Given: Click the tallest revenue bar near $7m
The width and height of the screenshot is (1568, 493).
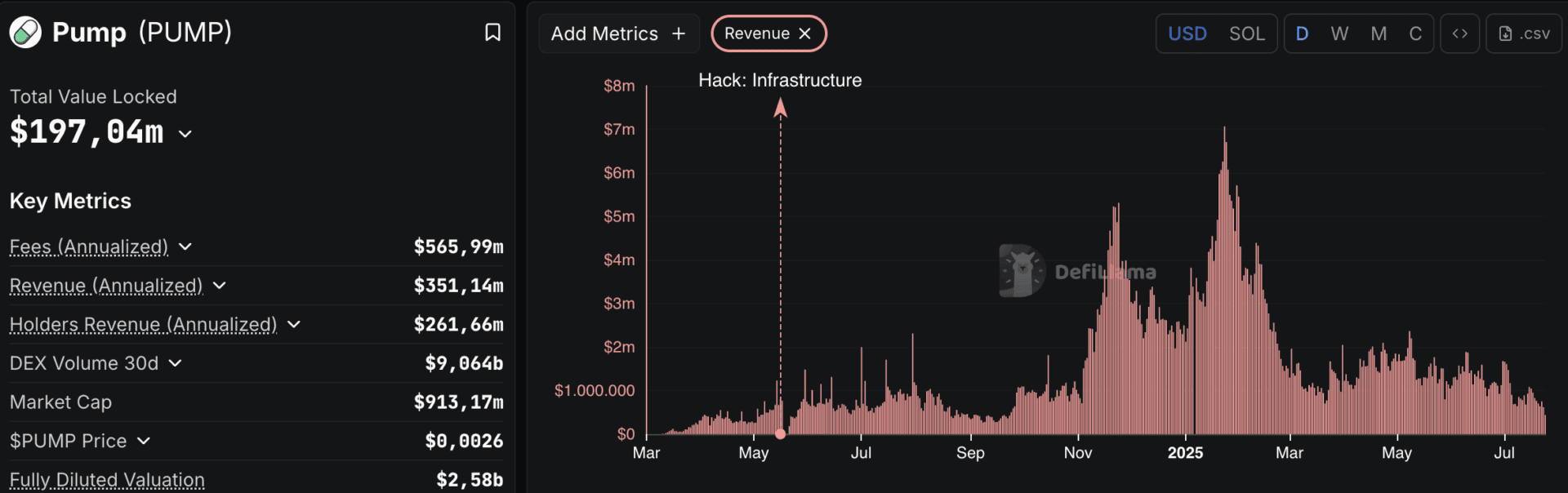Looking at the screenshot, I should (1224, 280).
